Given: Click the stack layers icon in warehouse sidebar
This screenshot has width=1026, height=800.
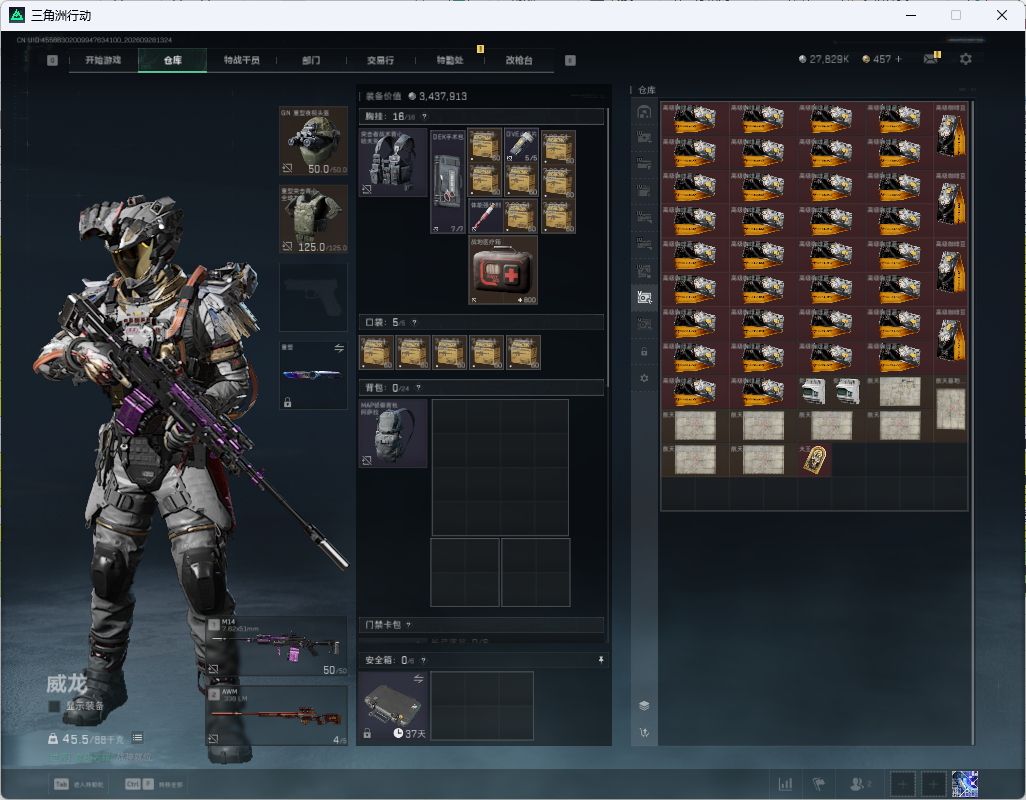Looking at the screenshot, I should pos(644,705).
